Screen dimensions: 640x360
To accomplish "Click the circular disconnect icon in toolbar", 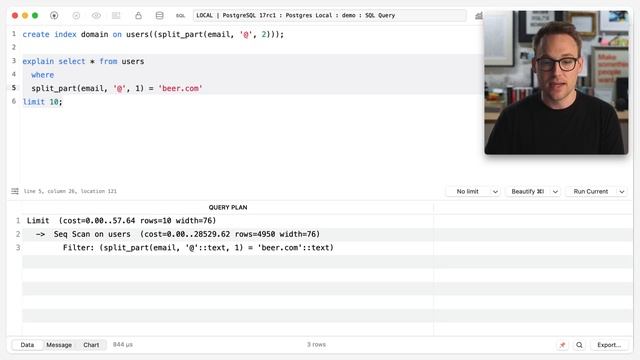I will (x=76, y=16).
